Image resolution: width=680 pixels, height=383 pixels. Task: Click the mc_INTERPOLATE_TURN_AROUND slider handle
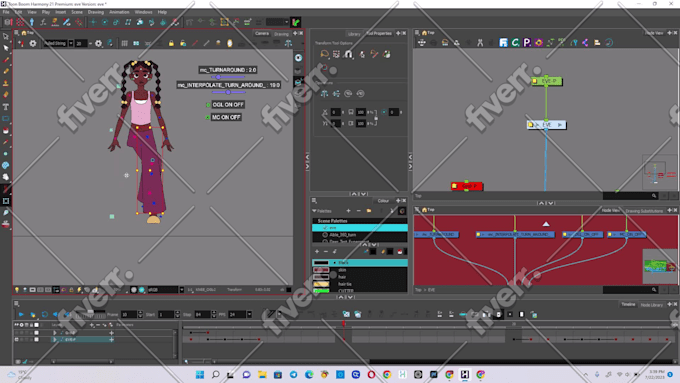[x=228, y=92]
